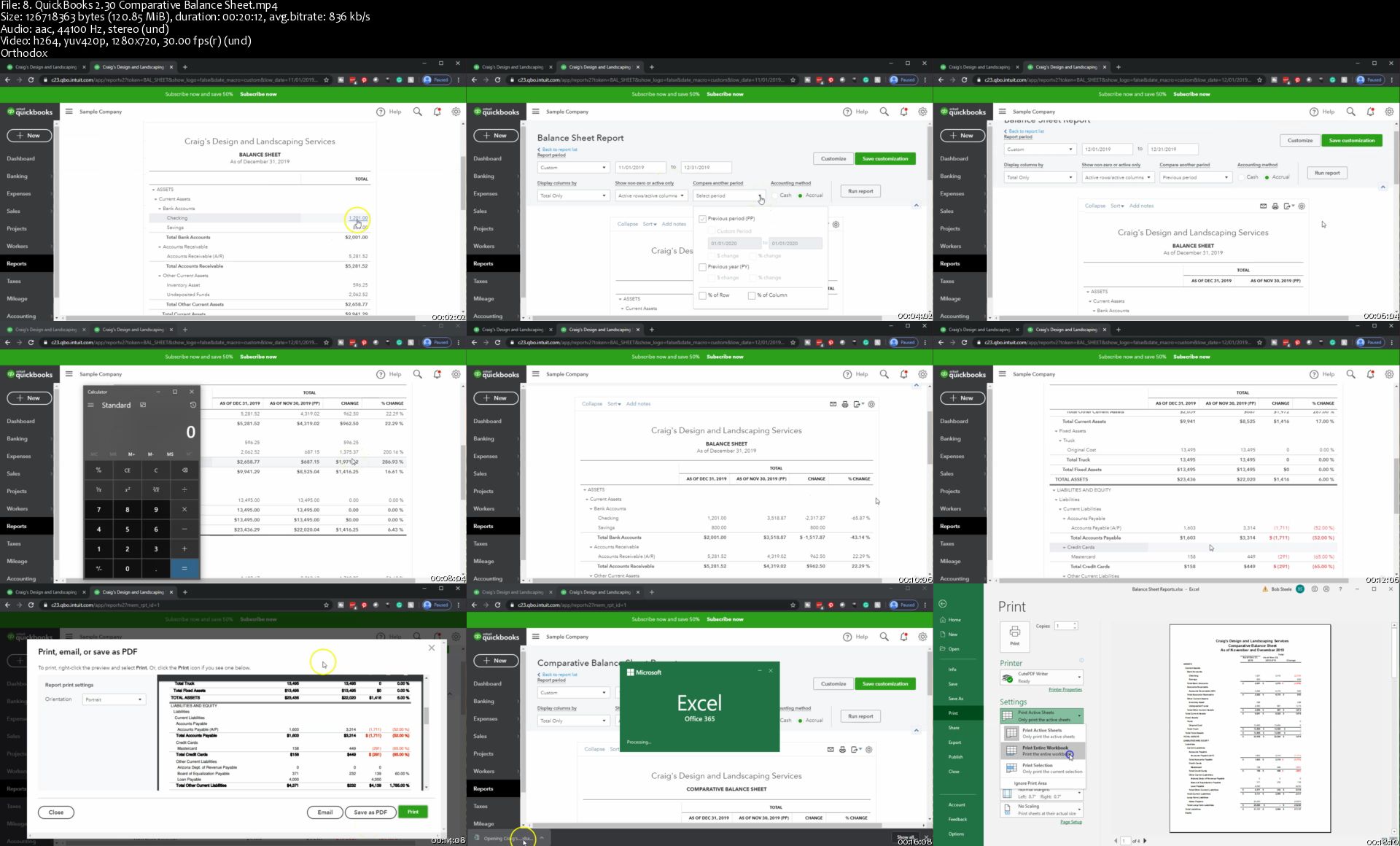Click report print icon in 00:10:06 frame
Viewport: 1400px width, 846px height.
[x=845, y=403]
